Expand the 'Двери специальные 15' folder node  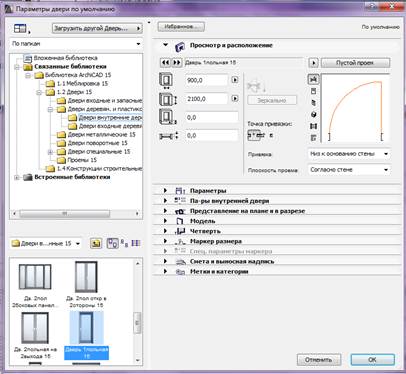click(x=50, y=152)
